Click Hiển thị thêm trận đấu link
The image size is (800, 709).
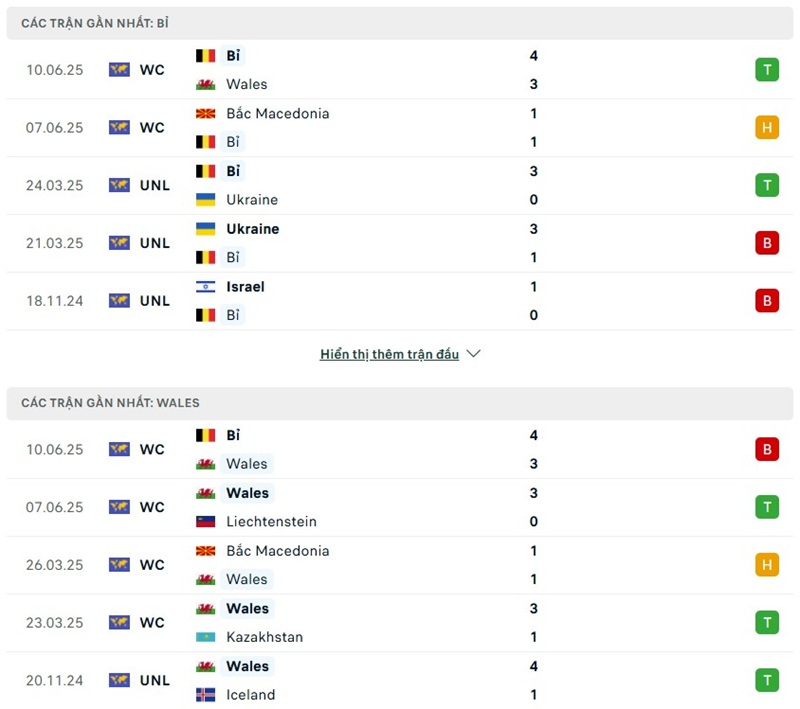pyautogui.click(x=389, y=354)
